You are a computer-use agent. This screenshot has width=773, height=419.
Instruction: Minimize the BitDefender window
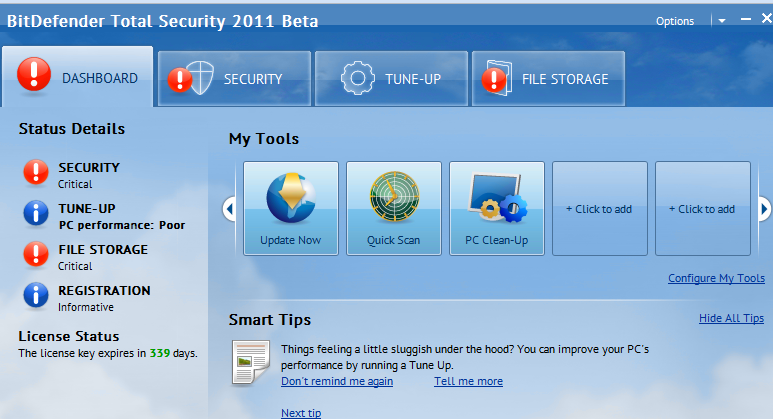pyautogui.click(x=746, y=19)
